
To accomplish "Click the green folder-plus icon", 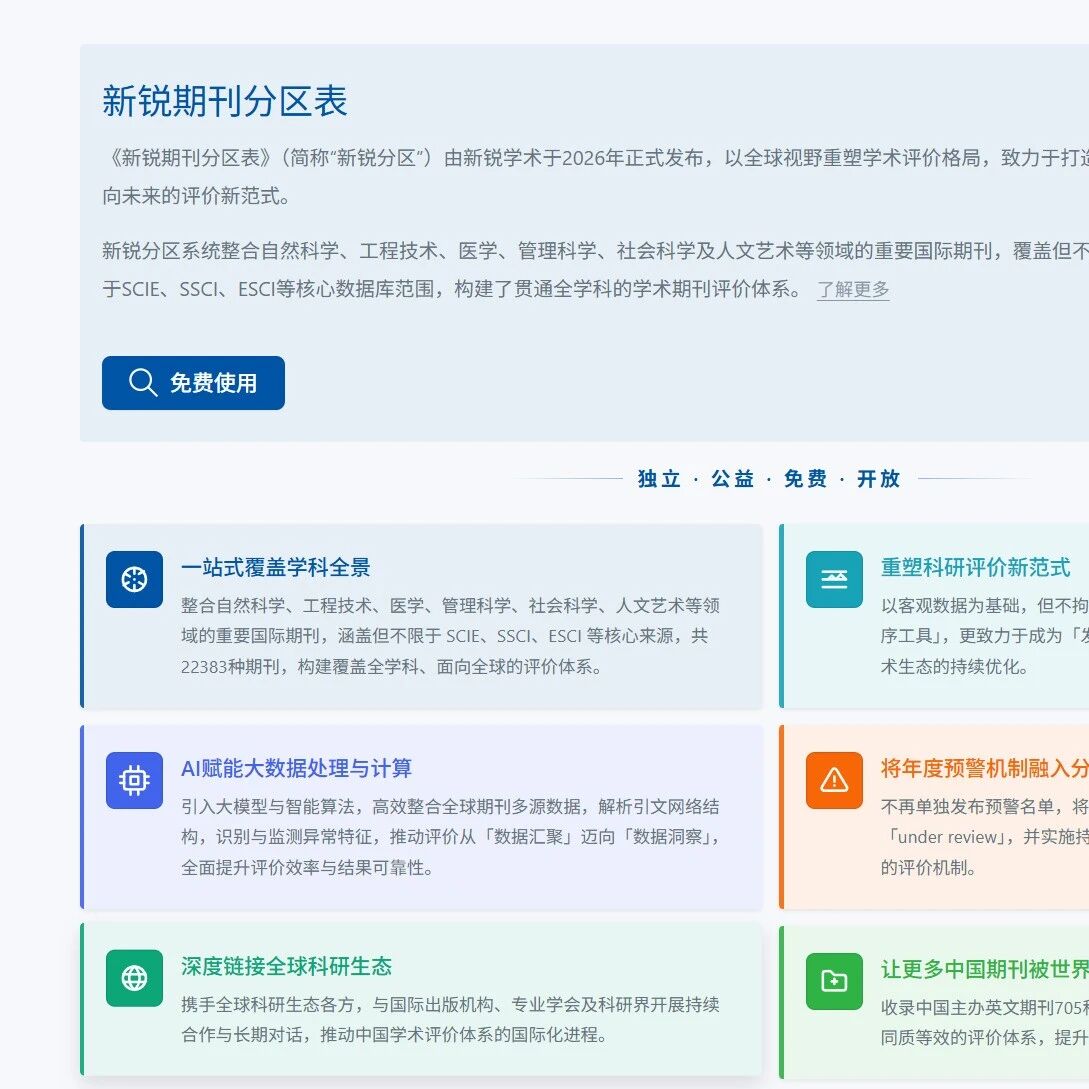I will (834, 981).
